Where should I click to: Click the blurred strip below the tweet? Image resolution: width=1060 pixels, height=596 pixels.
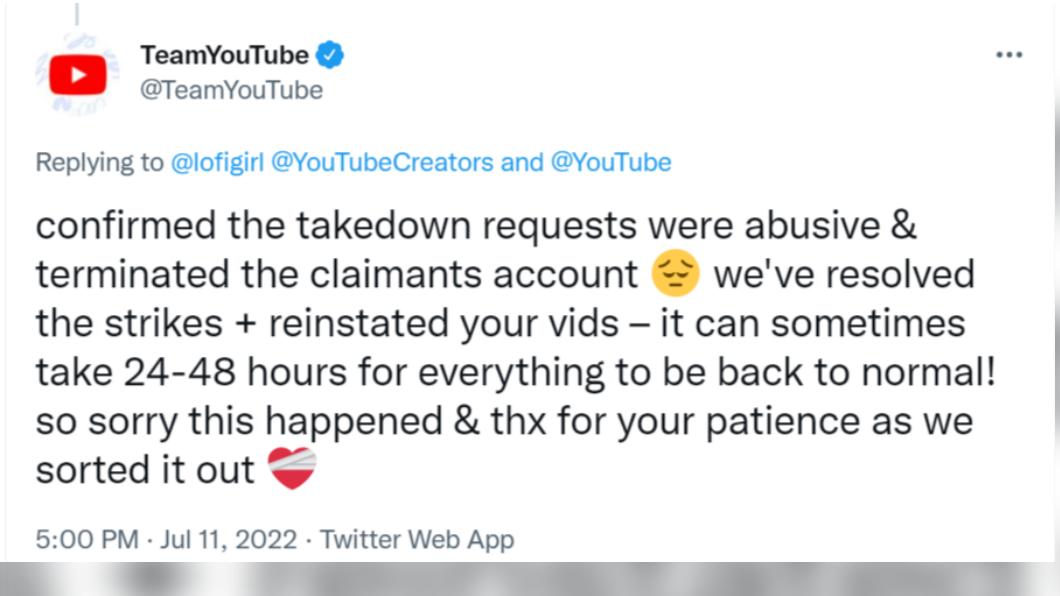pyautogui.click(x=530, y=579)
